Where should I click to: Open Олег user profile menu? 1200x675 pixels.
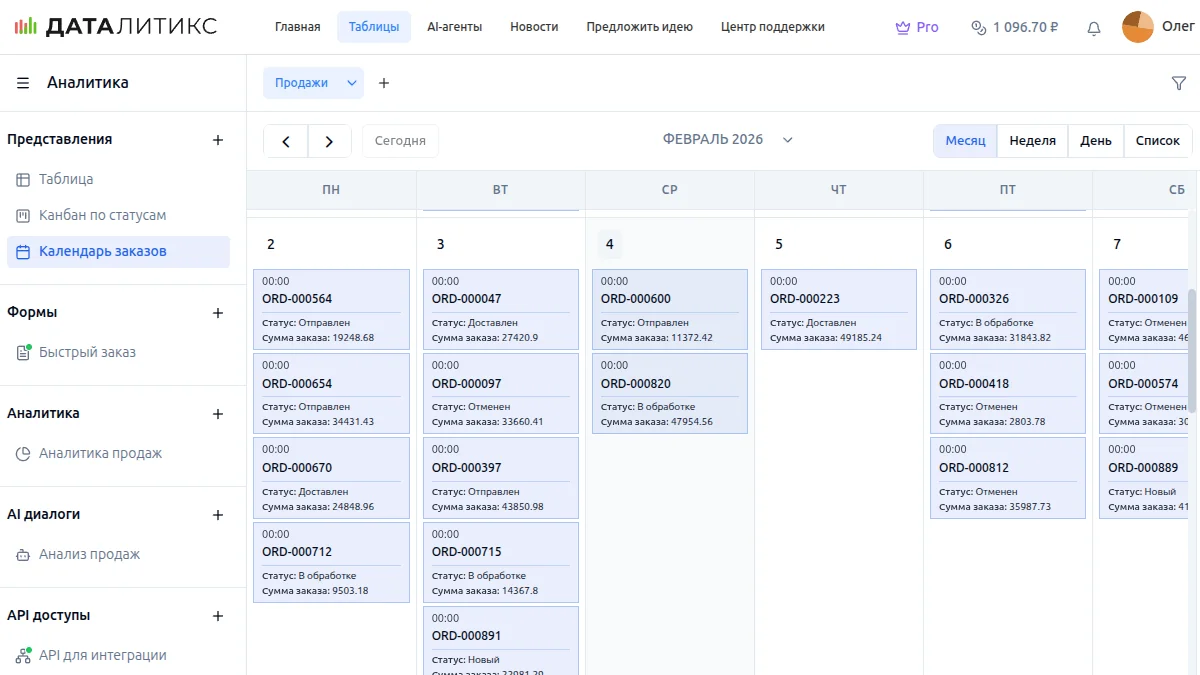pos(1158,27)
